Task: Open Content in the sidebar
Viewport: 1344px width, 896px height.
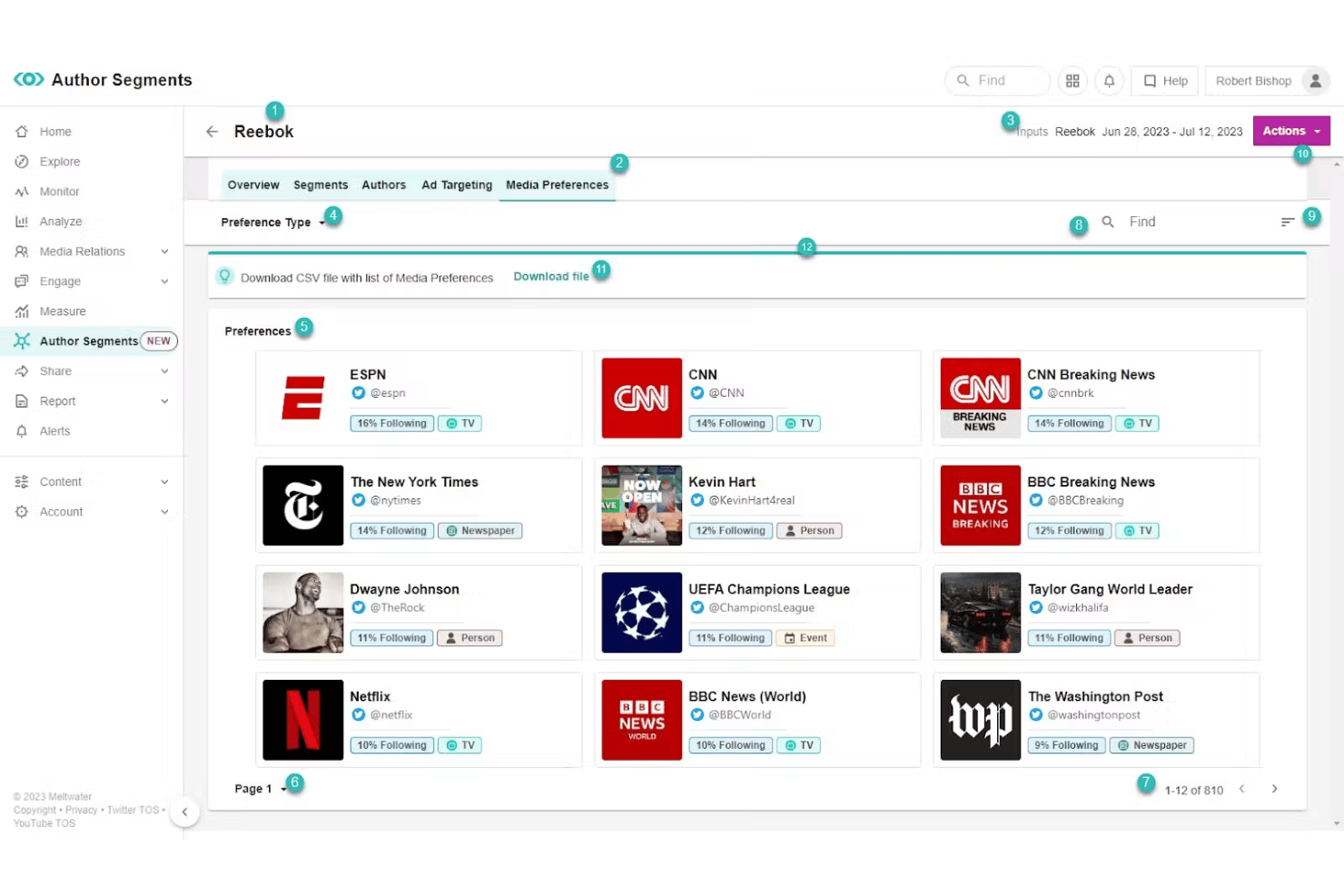Action: pos(60,482)
